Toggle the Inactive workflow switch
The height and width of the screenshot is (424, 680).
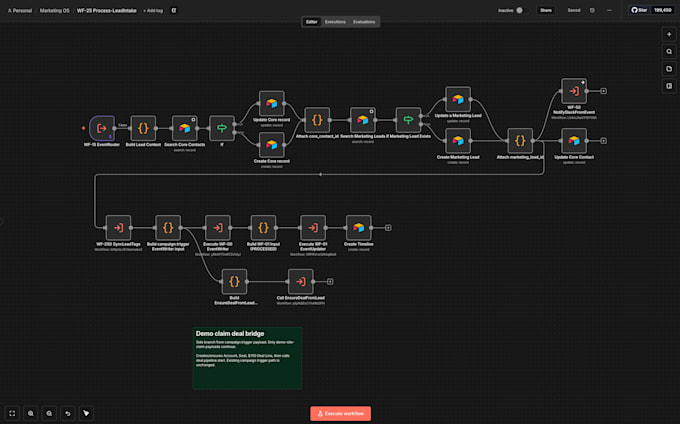tap(520, 10)
